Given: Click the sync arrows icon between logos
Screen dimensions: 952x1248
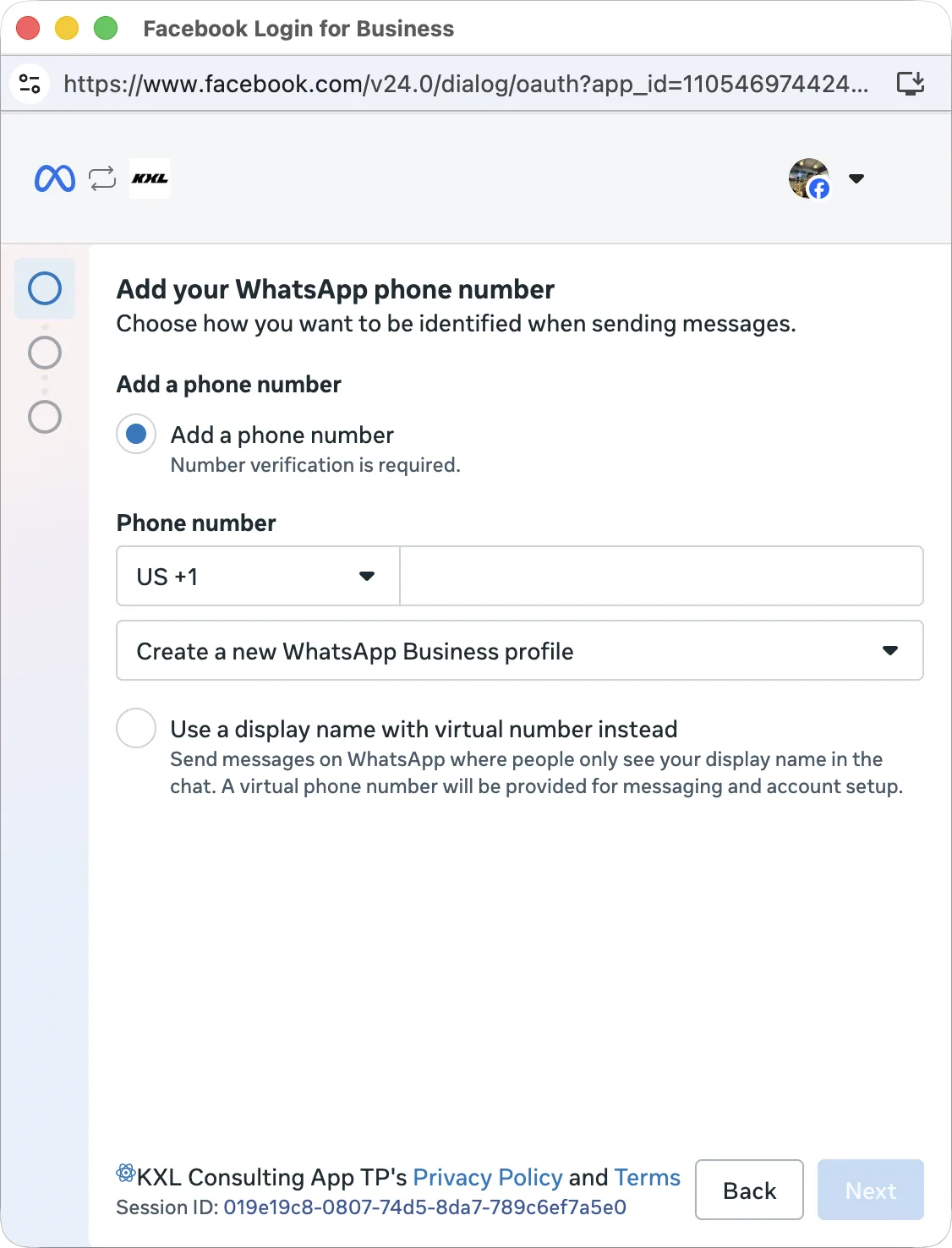Looking at the screenshot, I should (102, 178).
